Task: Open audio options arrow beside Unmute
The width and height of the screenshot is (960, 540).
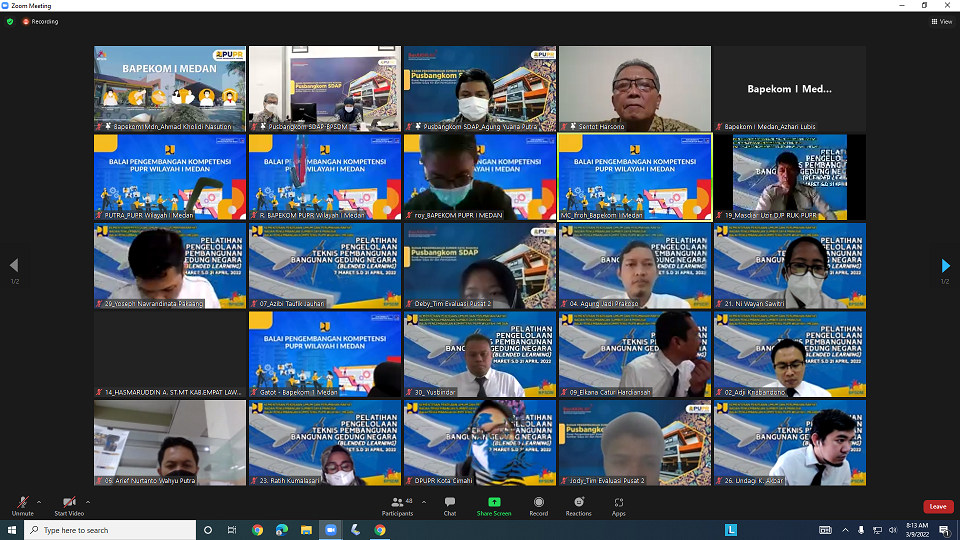Action: tap(39, 502)
